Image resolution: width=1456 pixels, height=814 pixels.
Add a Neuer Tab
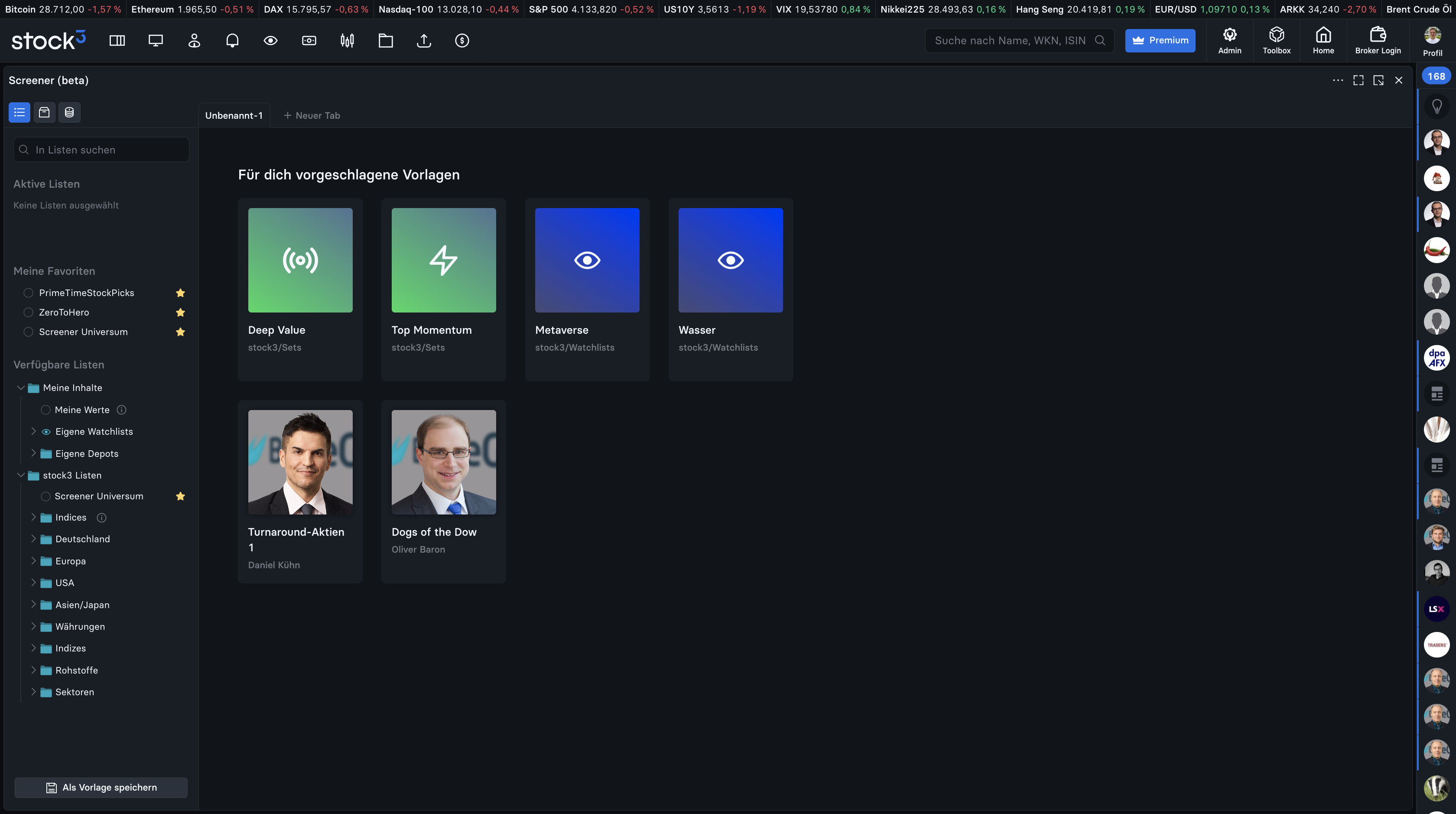click(x=312, y=115)
